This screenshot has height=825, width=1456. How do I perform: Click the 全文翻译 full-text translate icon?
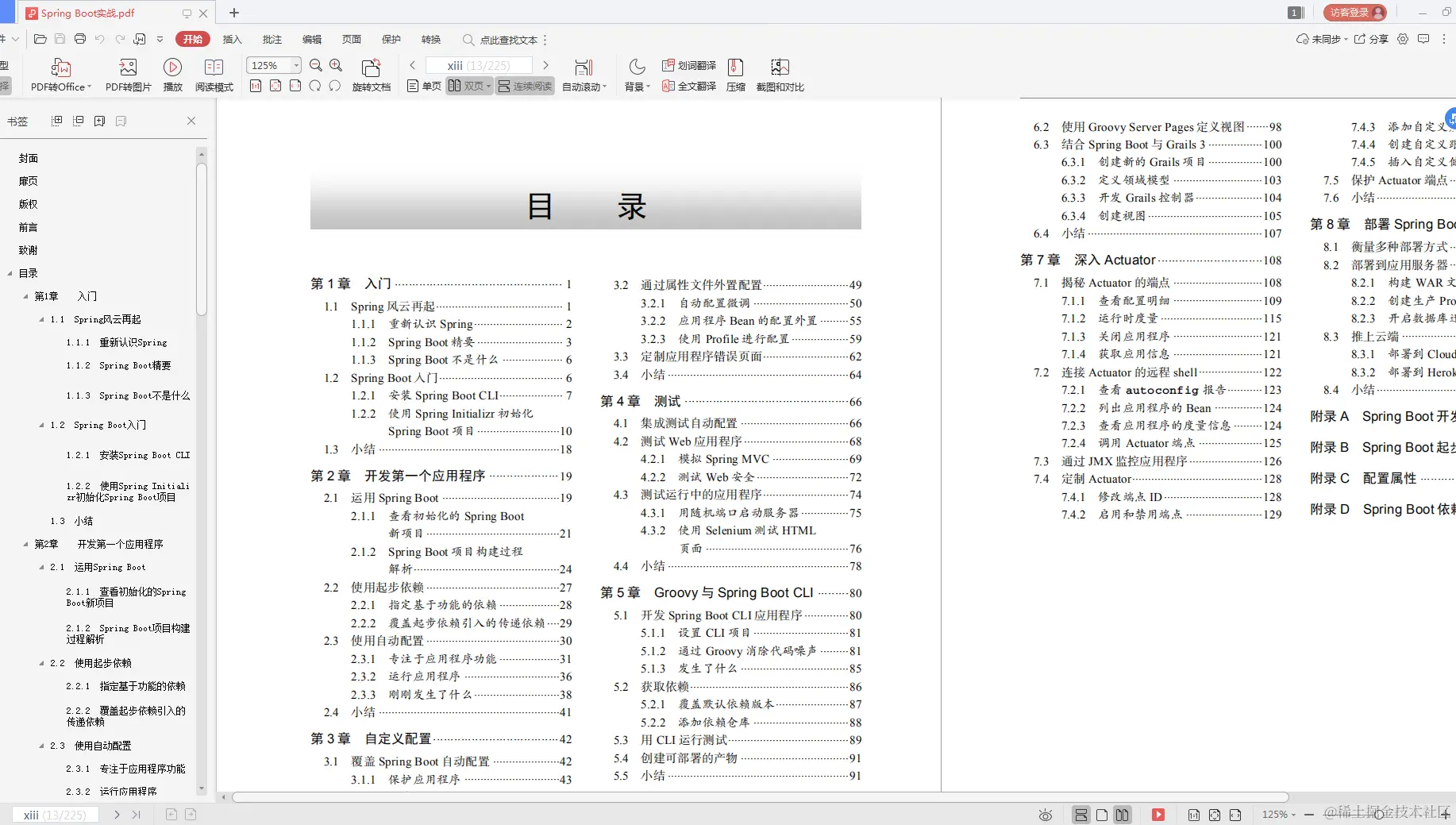pyautogui.click(x=690, y=87)
